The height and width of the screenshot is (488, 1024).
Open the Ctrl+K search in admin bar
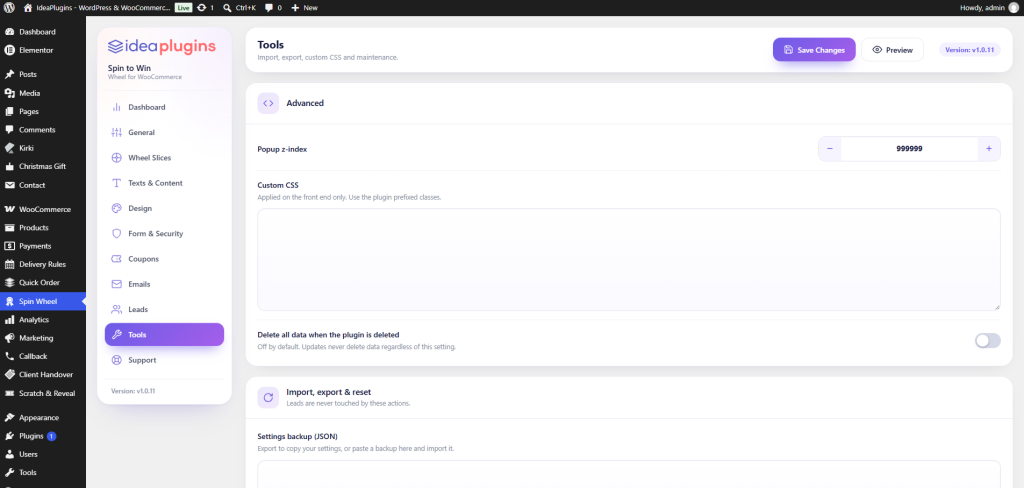pos(242,8)
